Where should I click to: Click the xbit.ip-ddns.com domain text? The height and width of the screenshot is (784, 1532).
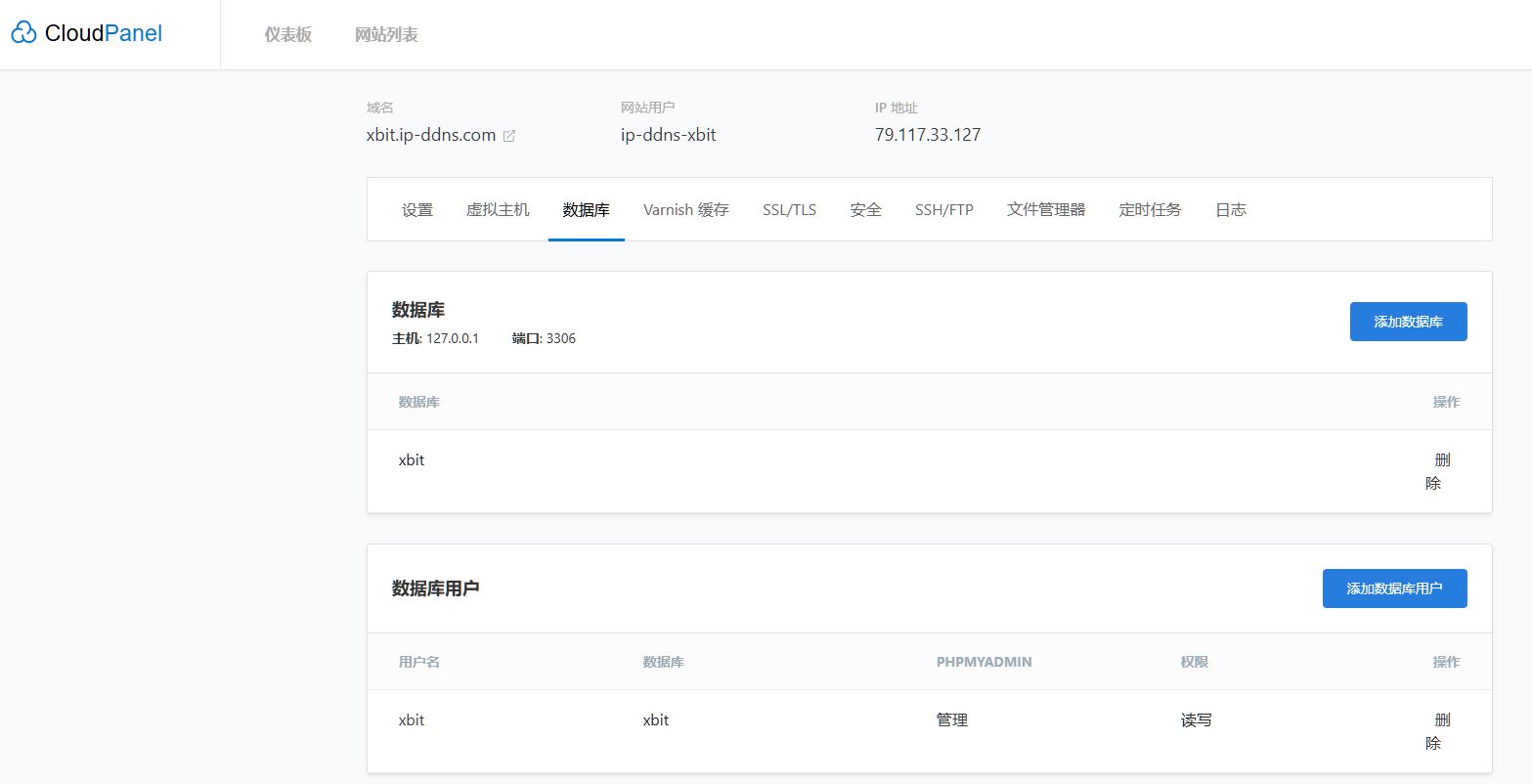click(x=431, y=135)
